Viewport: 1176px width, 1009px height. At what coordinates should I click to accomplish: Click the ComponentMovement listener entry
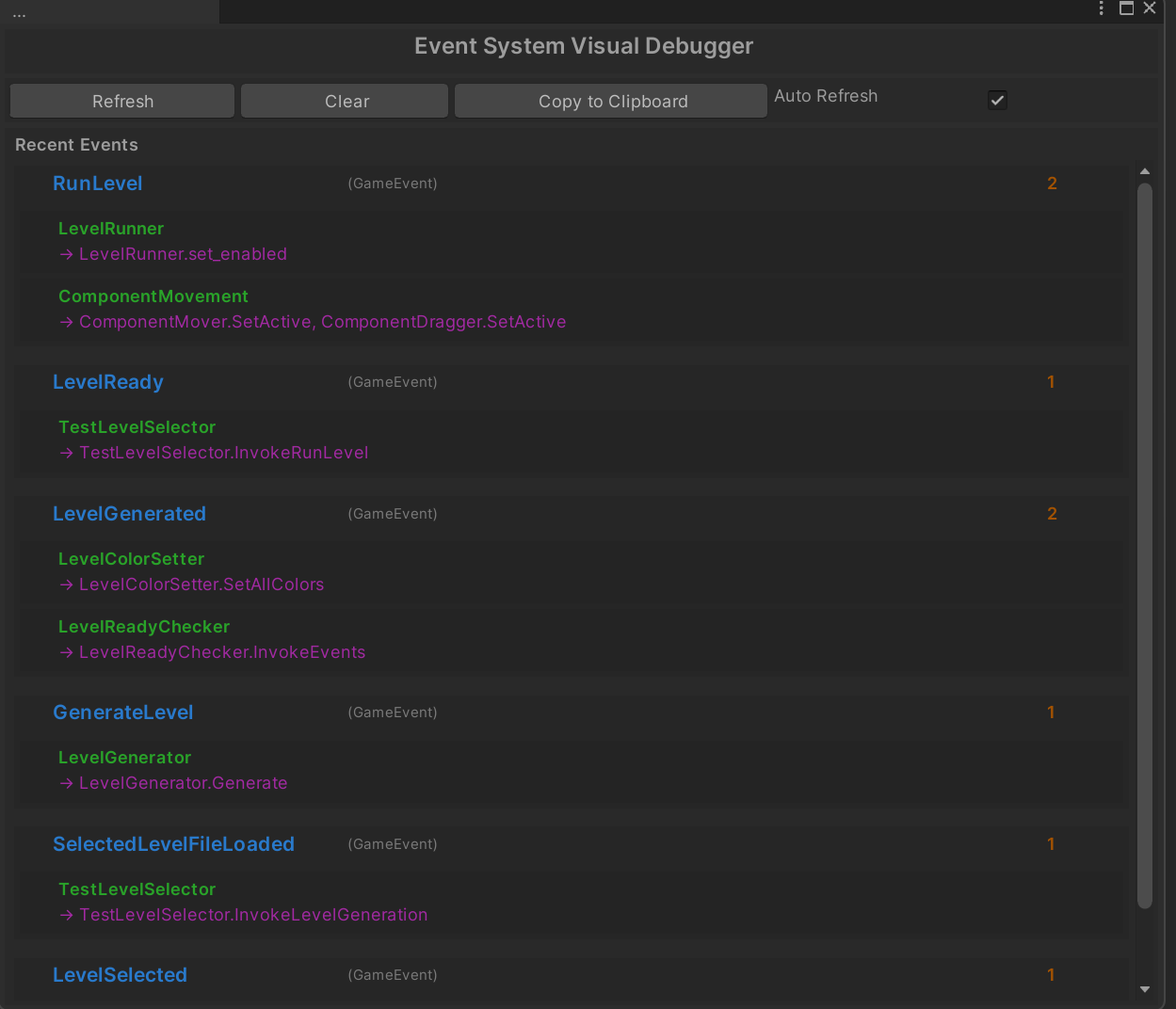pos(153,296)
